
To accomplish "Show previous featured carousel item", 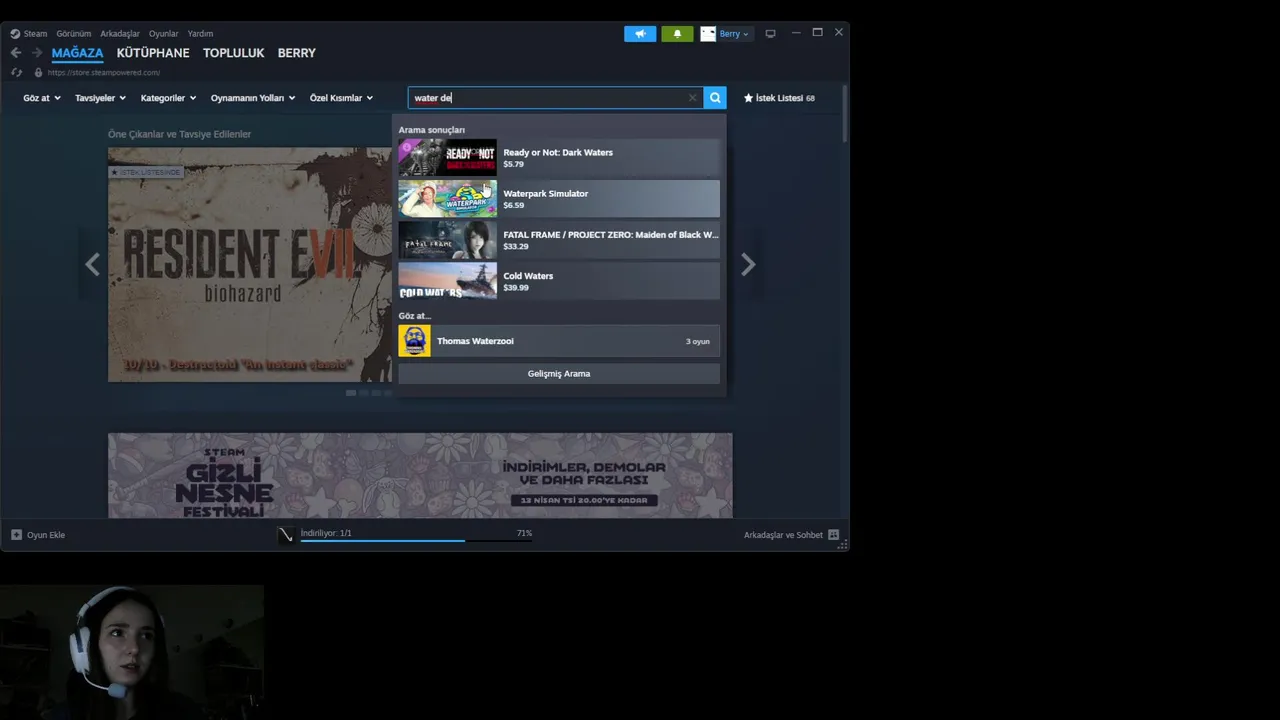I will [x=92, y=264].
